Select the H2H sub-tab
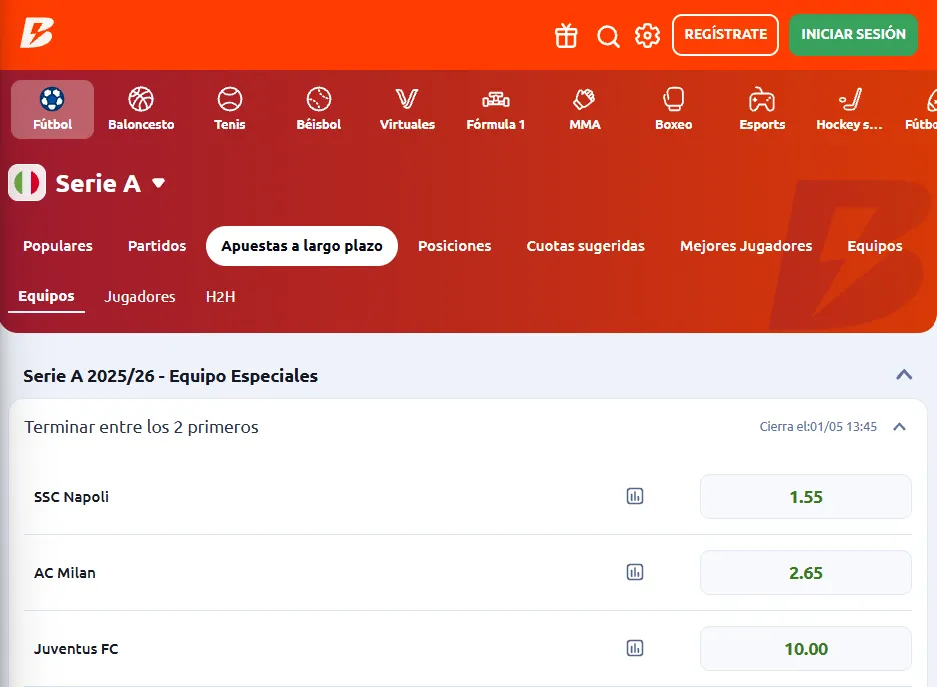The height and width of the screenshot is (687, 937). [x=221, y=296]
